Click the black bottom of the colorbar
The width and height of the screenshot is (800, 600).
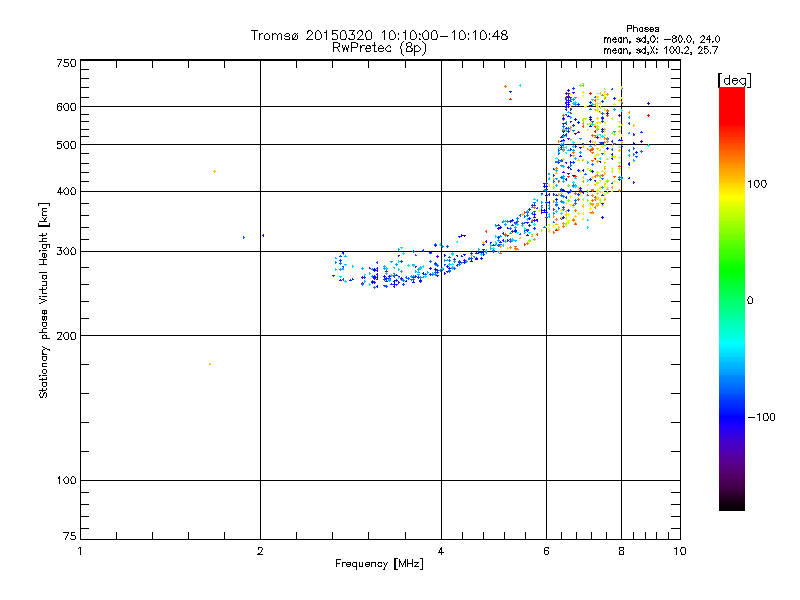click(732, 503)
